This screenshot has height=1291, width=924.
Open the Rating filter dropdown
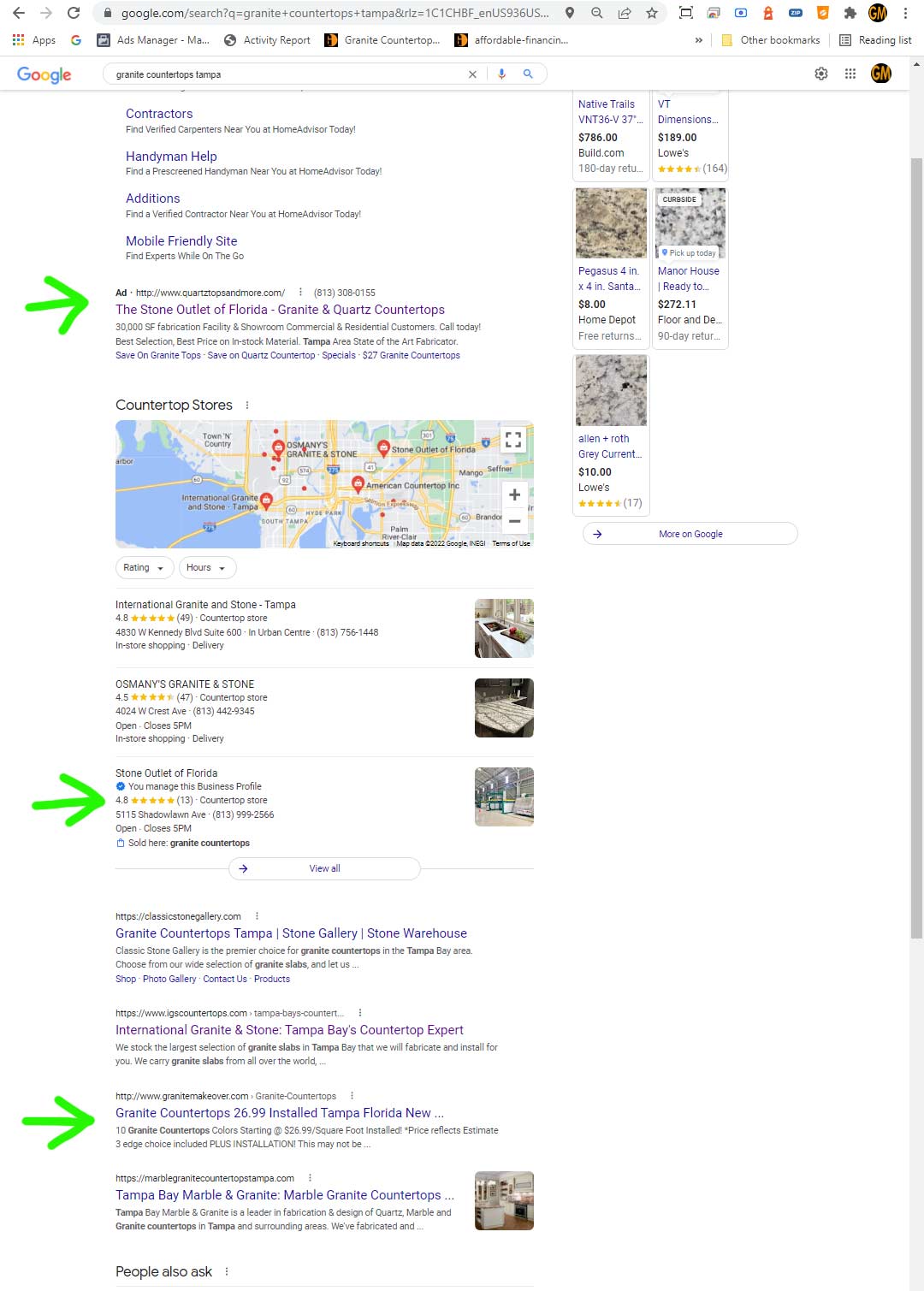tap(144, 568)
